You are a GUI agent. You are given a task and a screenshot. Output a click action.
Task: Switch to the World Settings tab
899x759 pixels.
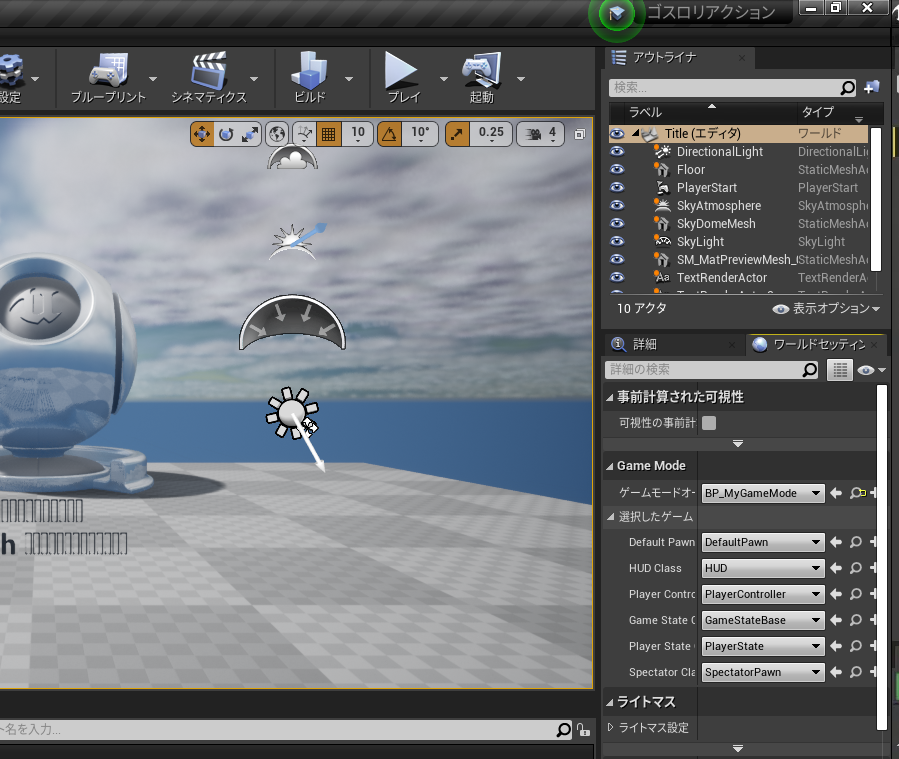819,345
